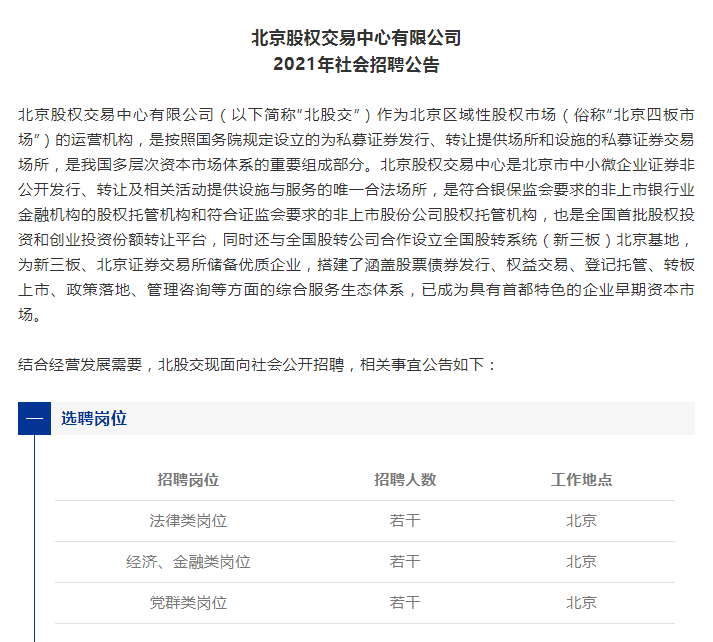Click the subtitle '2021年社会招聘公告'

(x=356, y=64)
